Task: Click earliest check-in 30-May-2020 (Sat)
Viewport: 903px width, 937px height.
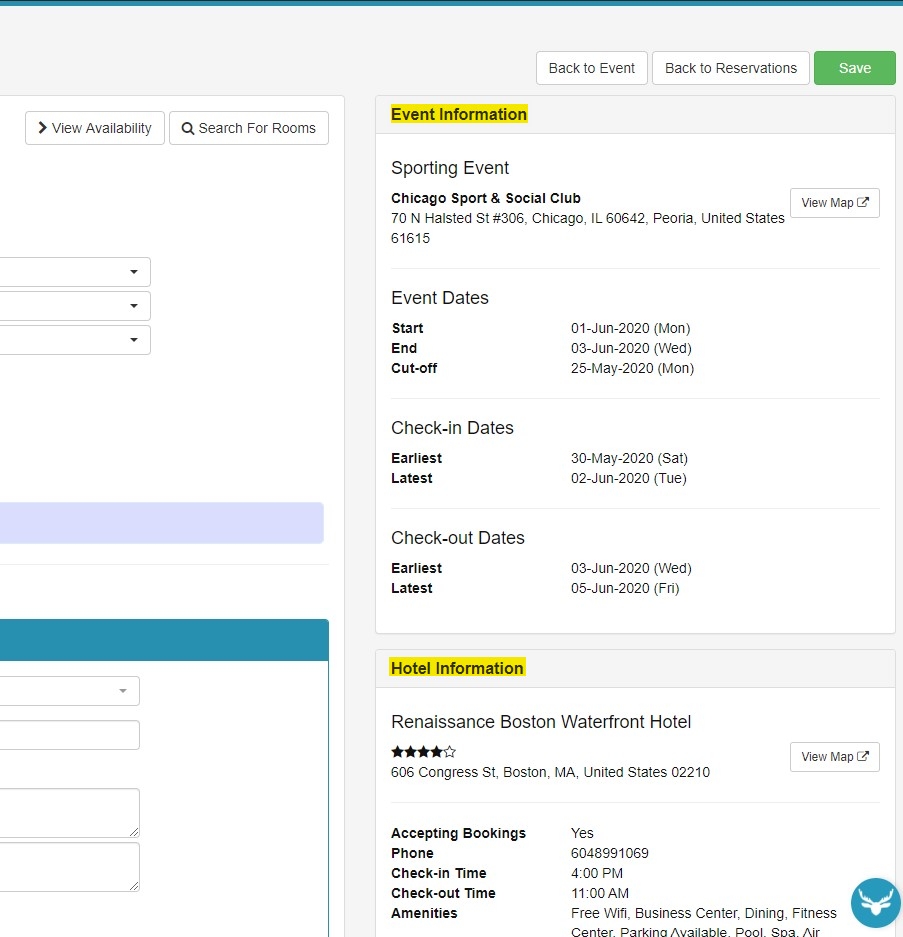Action: click(629, 458)
